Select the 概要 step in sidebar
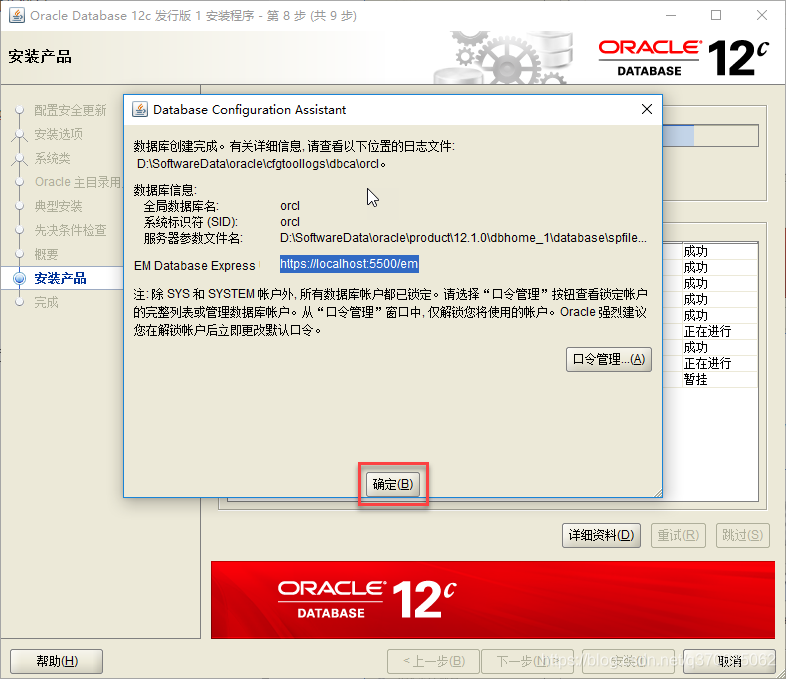 [x=46, y=254]
